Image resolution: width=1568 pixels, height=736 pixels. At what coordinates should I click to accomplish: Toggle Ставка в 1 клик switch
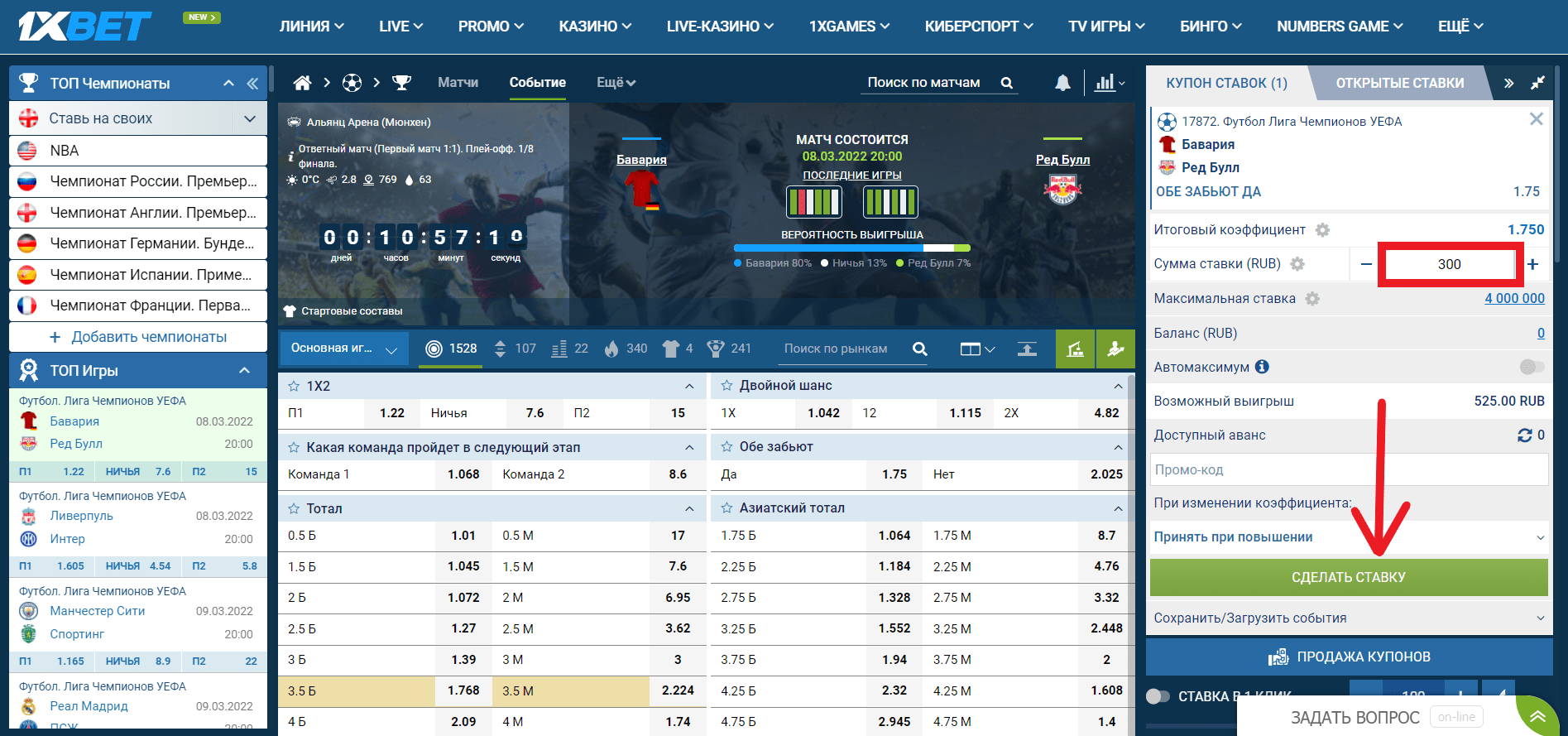(x=1158, y=696)
